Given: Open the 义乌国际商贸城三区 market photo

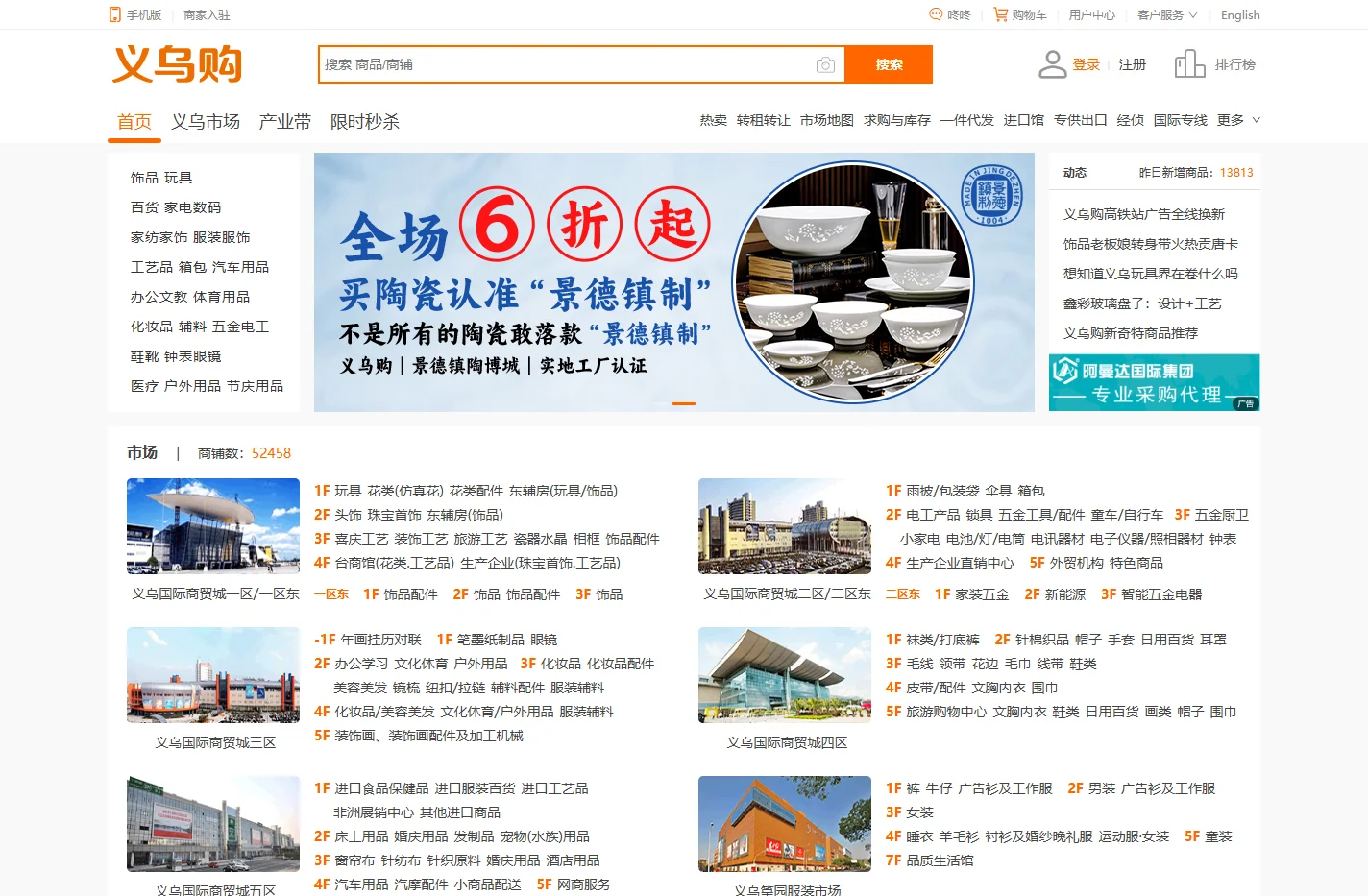Looking at the screenshot, I should pos(213,675).
